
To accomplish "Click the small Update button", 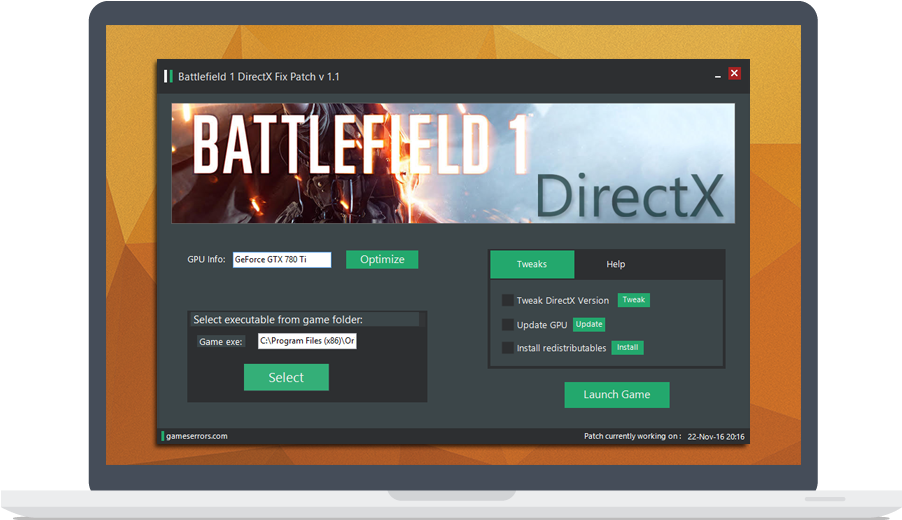I will pos(589,324).
